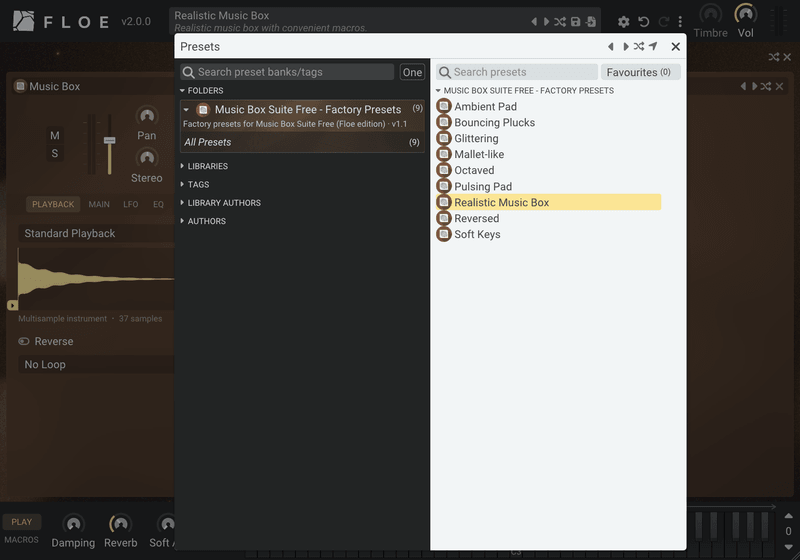Toggle the Reverse switch
The width and height of the screenshot is (800, 560).
tap(24, 342)
